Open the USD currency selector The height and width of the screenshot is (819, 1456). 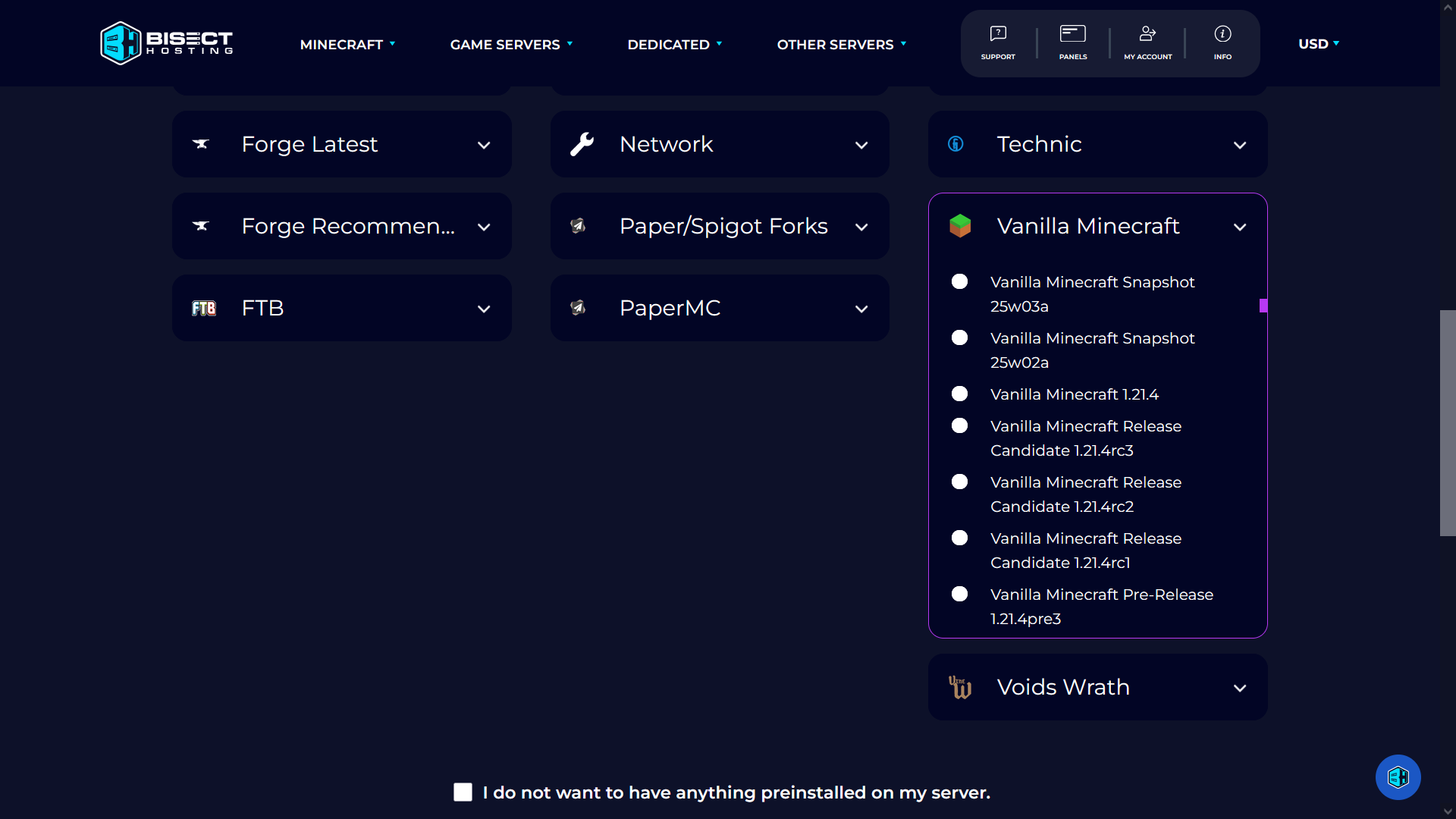[1318, 44]
